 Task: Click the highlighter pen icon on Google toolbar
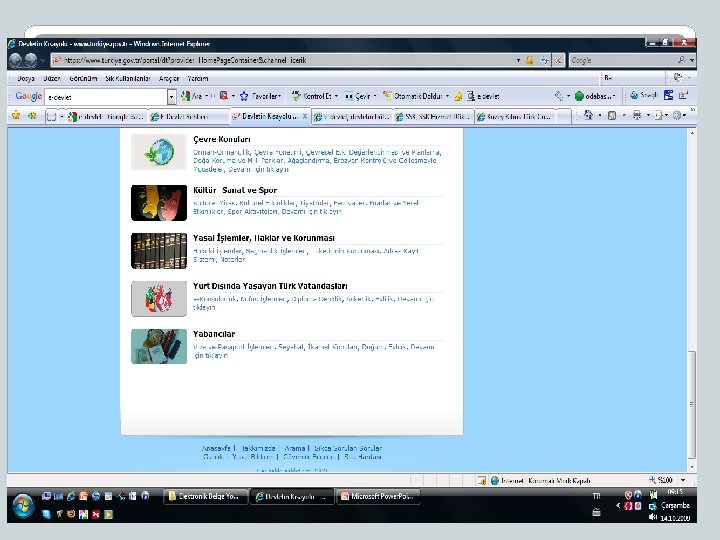pyautogui.click(x=458, y=96)
